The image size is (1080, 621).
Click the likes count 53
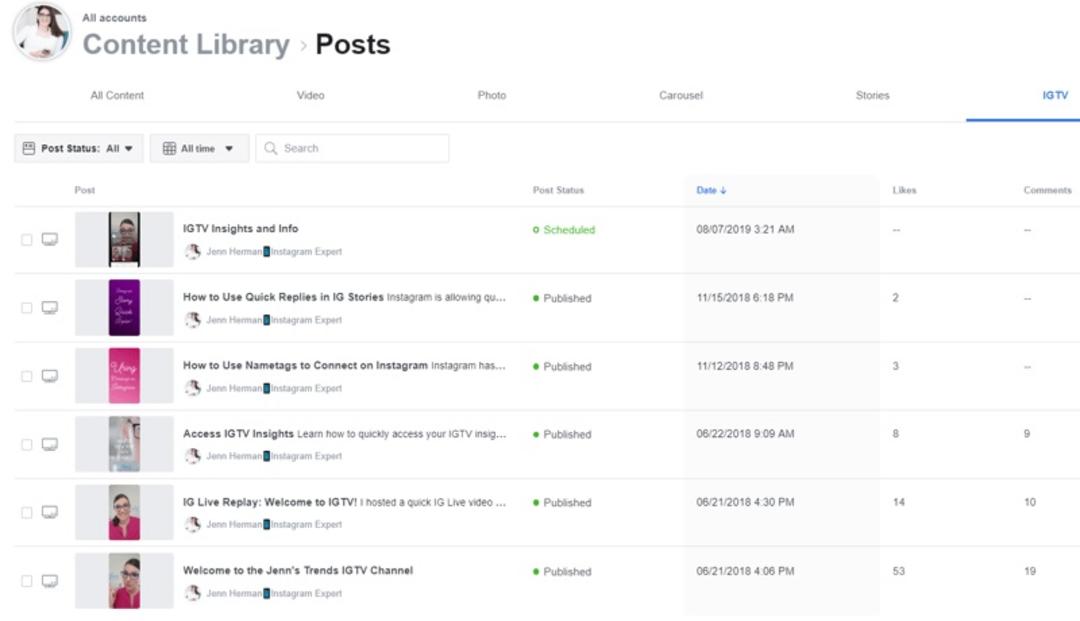tap(899, 571)
